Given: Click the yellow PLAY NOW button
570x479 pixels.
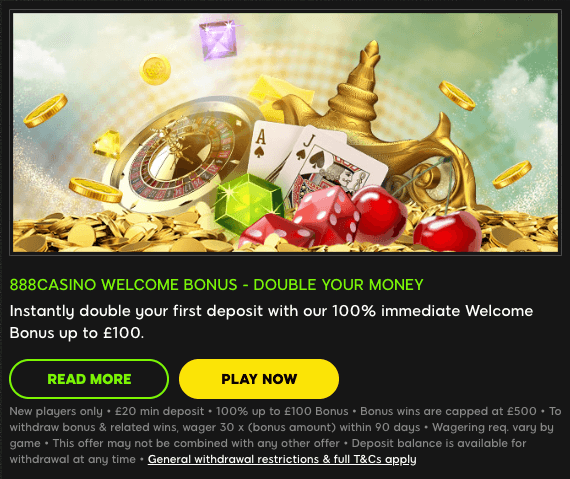Looking at the screenshot, I should [259, 379].
